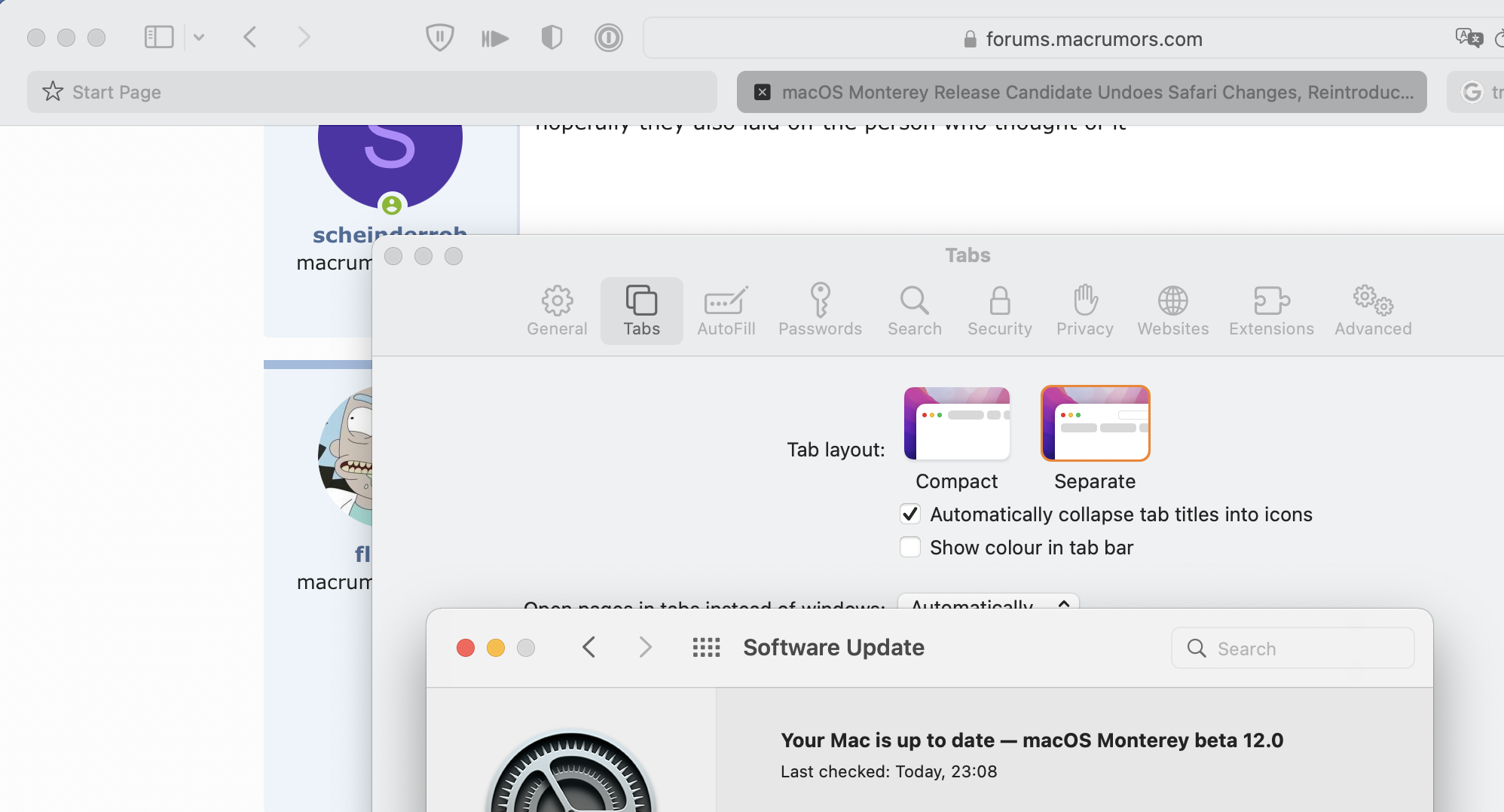
Task: Show all System Preferences grid
Action: [x=707, y=647]
